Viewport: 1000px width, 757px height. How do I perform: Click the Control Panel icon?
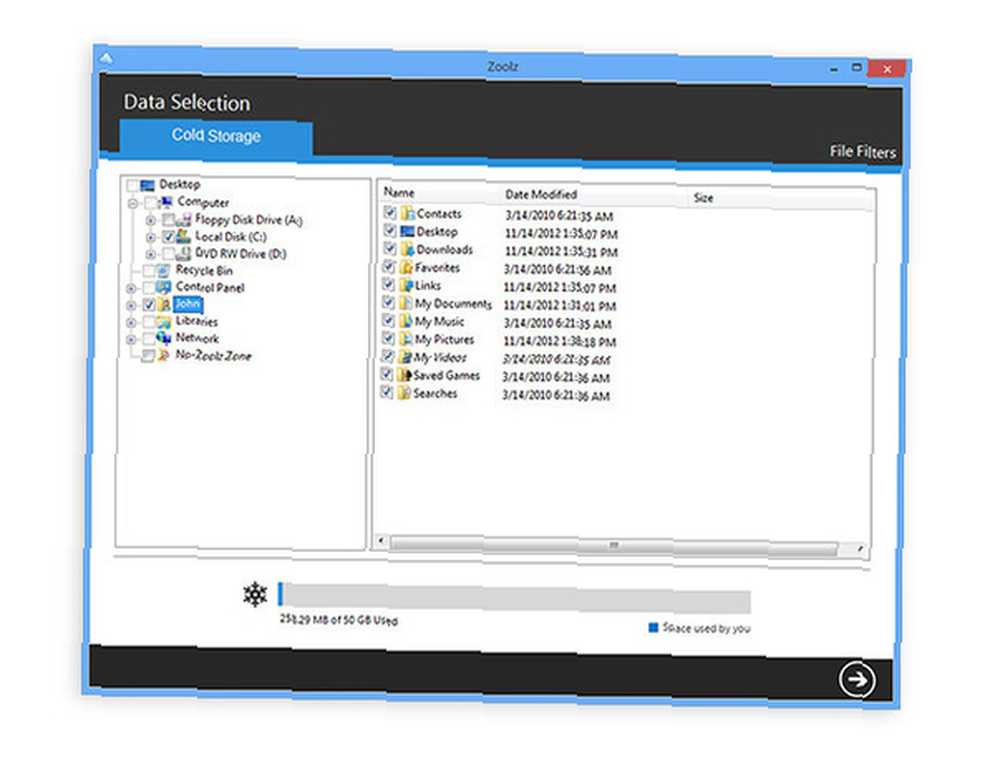[164, 287]
